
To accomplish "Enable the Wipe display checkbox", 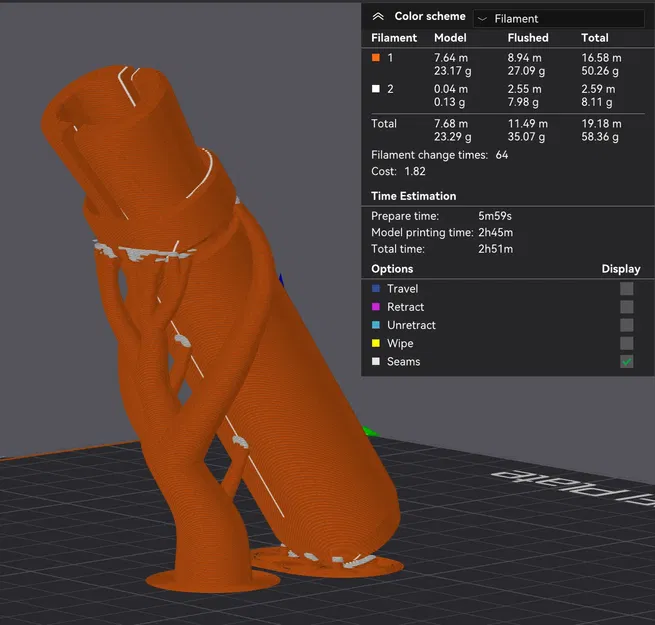I will pyautogui.click(x=626, y=343).
